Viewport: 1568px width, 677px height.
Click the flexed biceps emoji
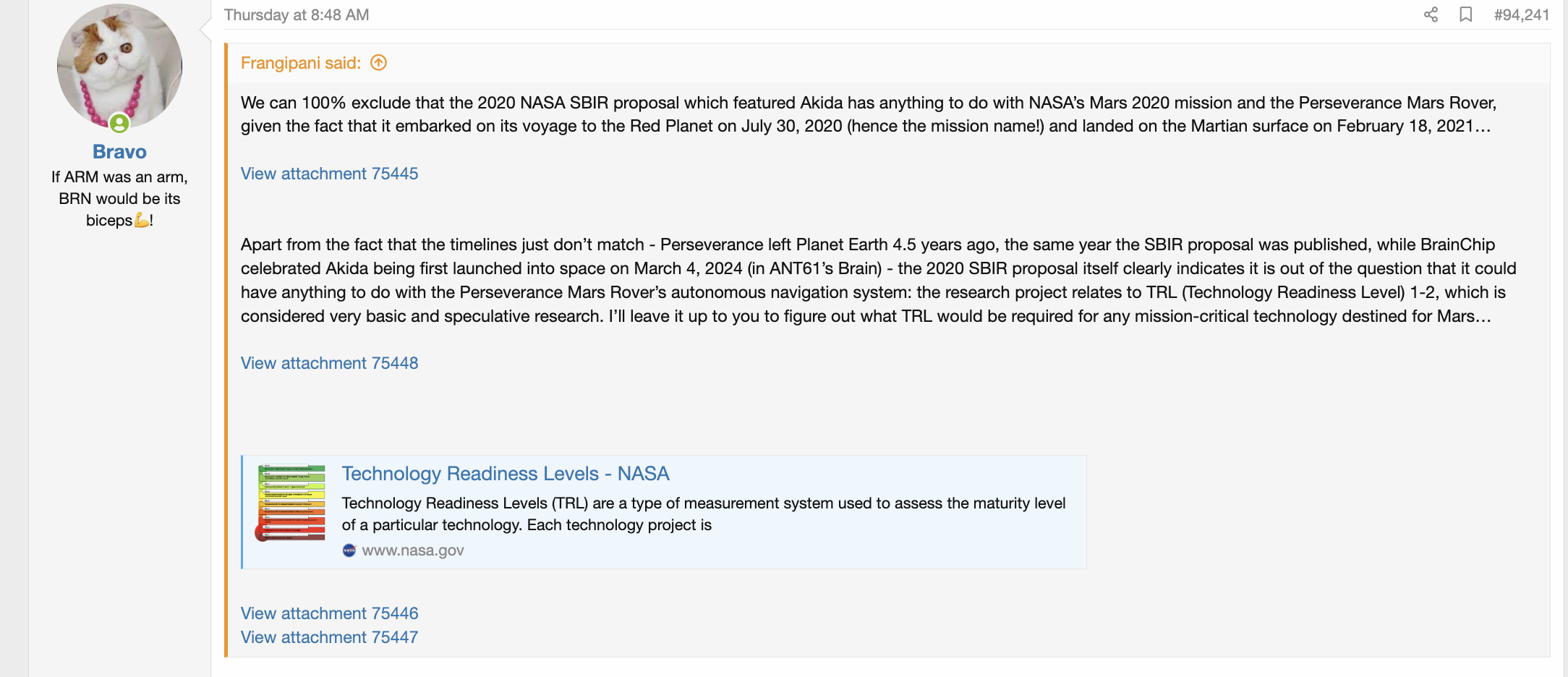pos(142,220)
